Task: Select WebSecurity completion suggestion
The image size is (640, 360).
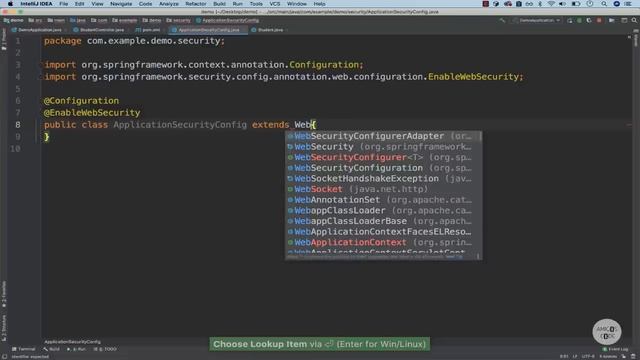Action: tap(382, 147)
